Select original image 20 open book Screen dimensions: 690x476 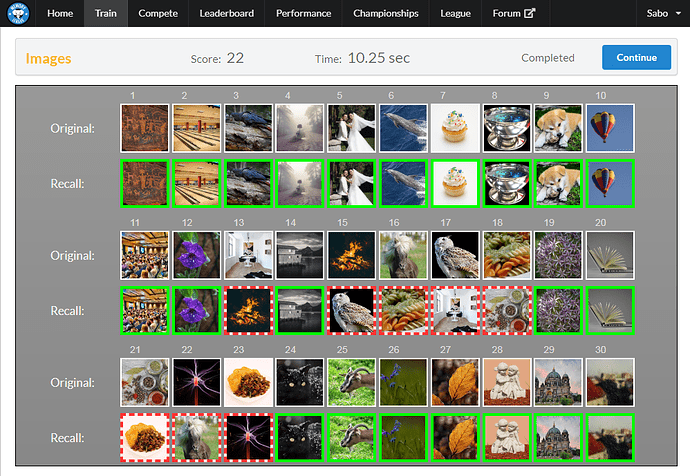pyautogui.click(x=610, y=255)
